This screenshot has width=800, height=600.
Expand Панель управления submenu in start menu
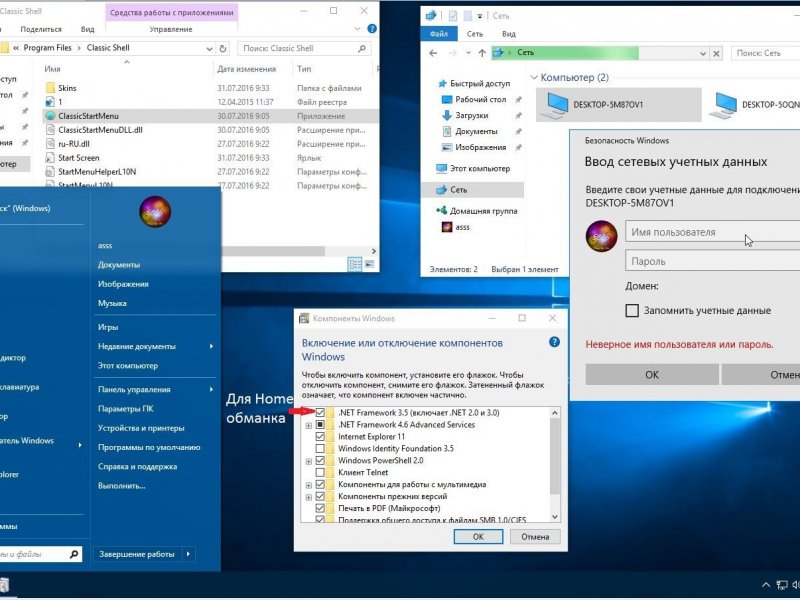click(x=211, y=389)
